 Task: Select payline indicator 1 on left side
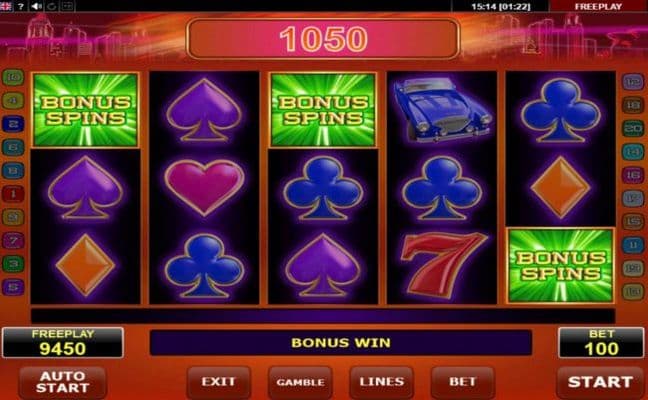pyautogui.click(x=13, y=194)
